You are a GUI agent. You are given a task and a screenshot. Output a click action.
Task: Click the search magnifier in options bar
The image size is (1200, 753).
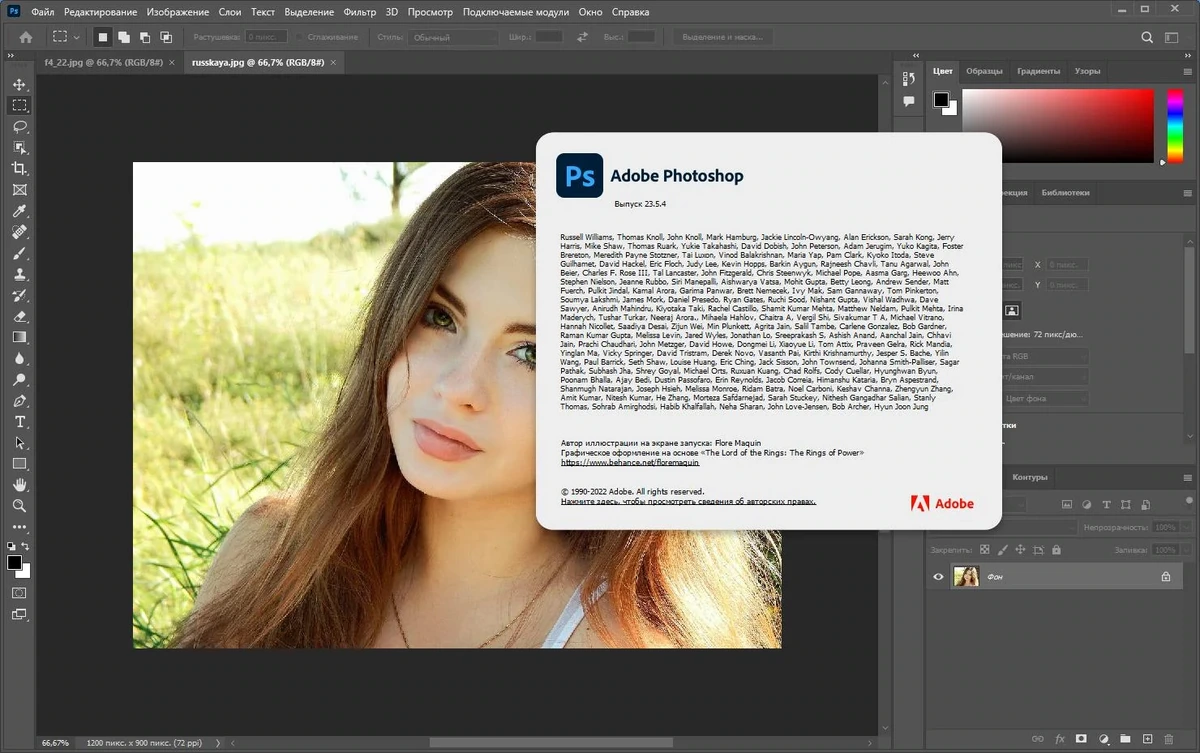(x=1148, y=37)
